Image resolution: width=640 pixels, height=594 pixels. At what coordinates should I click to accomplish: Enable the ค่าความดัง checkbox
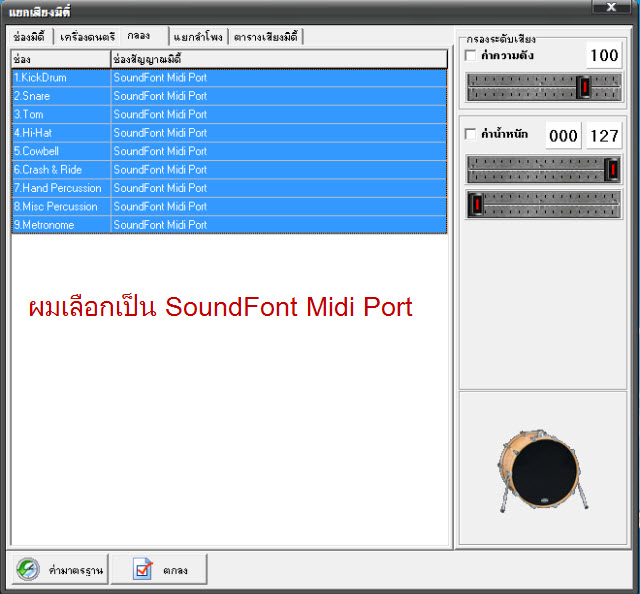coord(470,55)
